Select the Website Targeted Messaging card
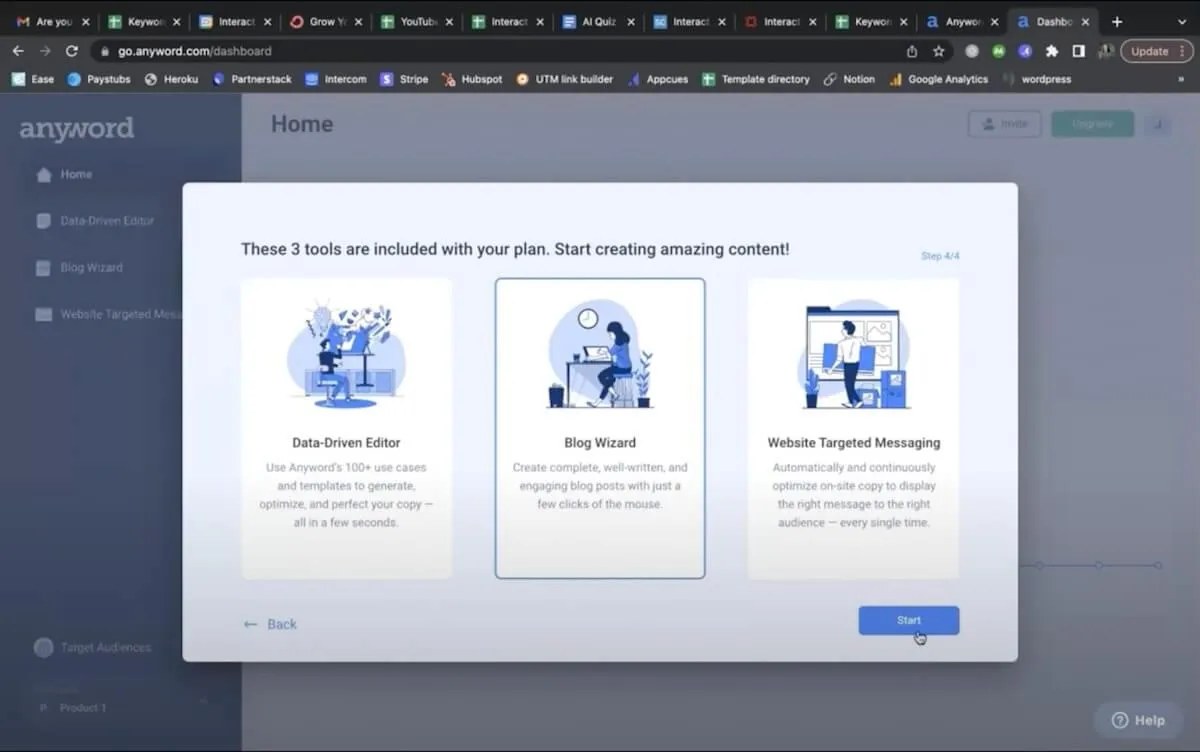Image resolution: width=1200 pixels, height=752 pixels. click(853, 428)
